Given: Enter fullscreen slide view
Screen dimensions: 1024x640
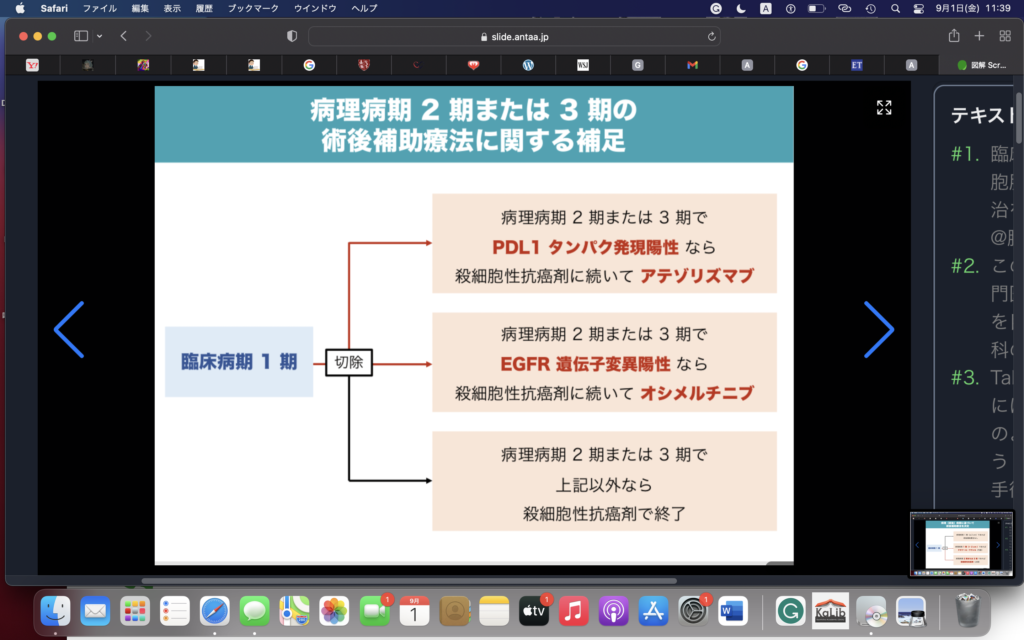Looking at the screenshot, I should (x=884, y=107).
